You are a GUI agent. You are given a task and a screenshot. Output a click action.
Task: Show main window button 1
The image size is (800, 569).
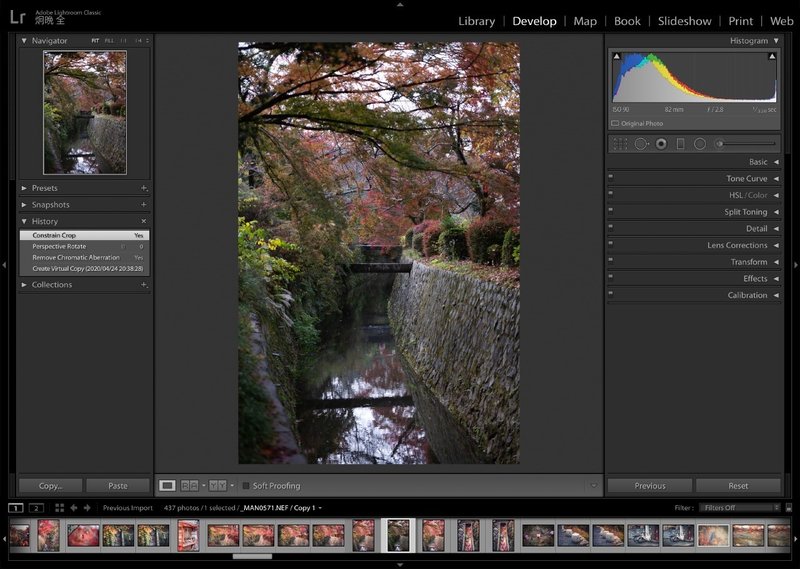pyautogui.click(x=16, y=508)
